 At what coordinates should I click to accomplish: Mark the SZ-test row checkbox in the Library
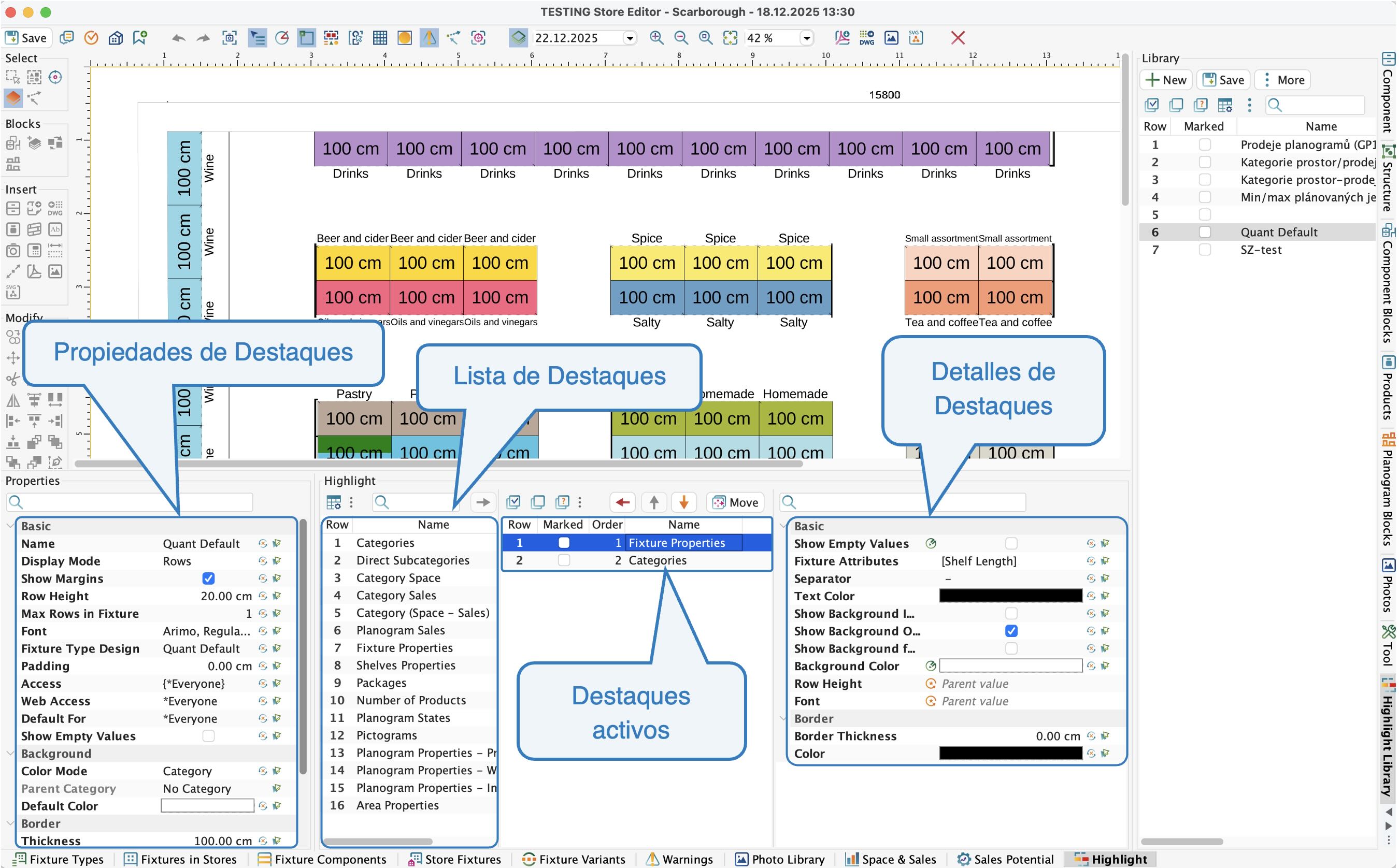point(1205,250)
